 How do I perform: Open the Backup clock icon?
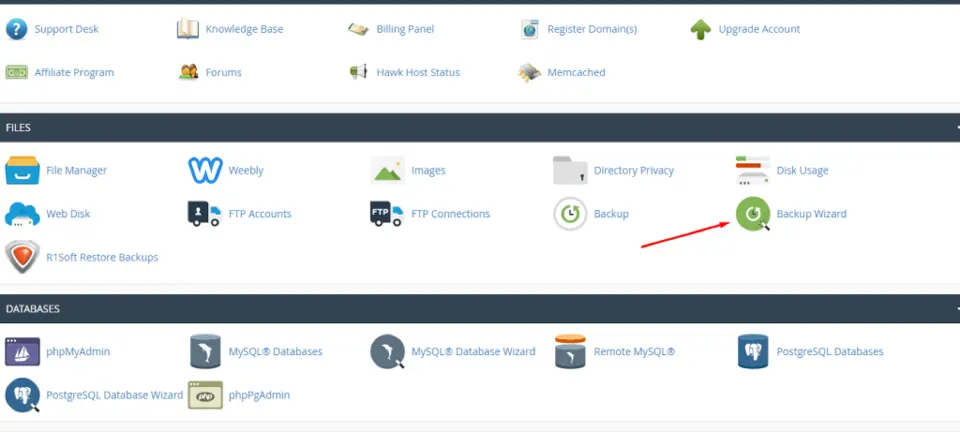(570, 214)
